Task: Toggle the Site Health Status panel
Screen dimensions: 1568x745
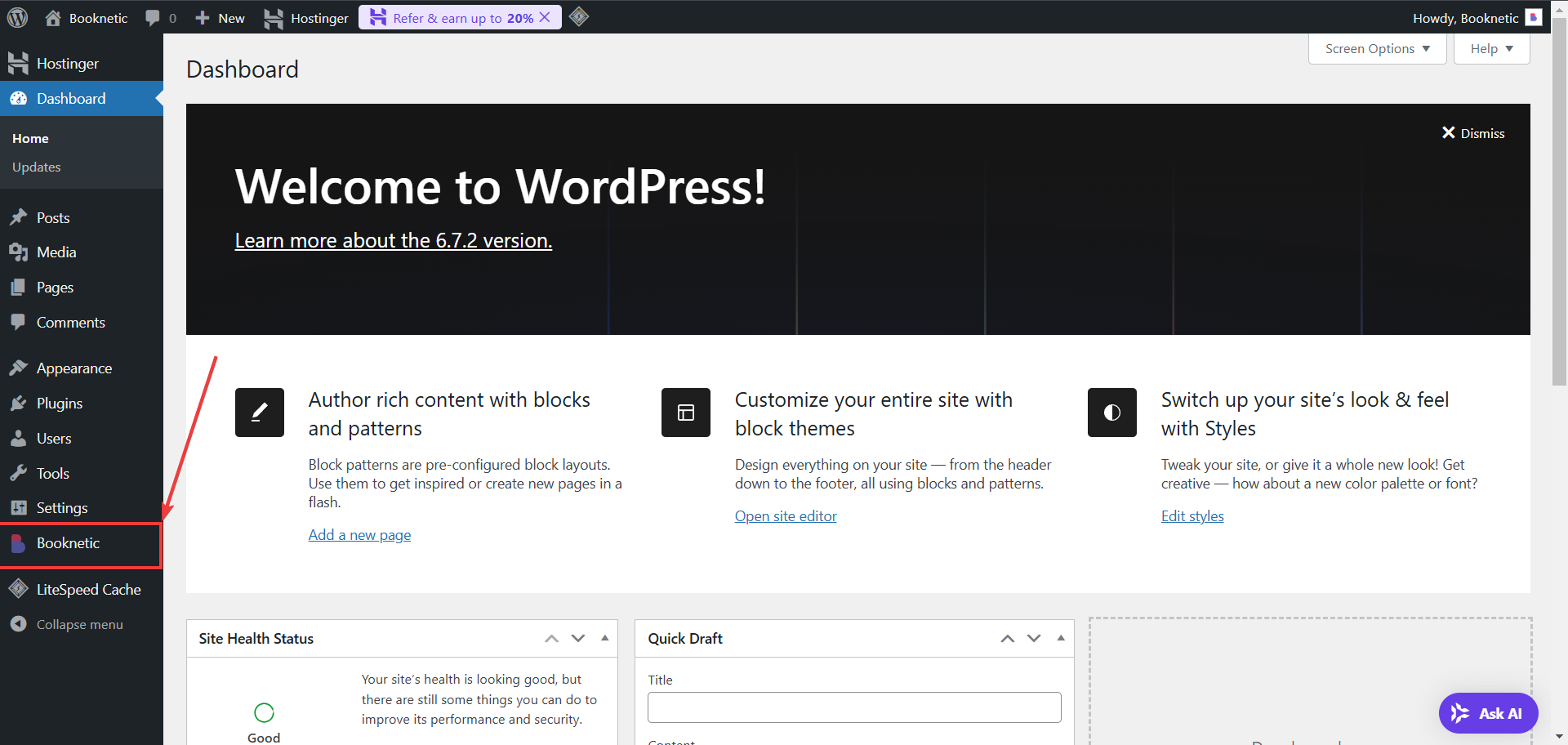Action: click(x=605, y=638)
